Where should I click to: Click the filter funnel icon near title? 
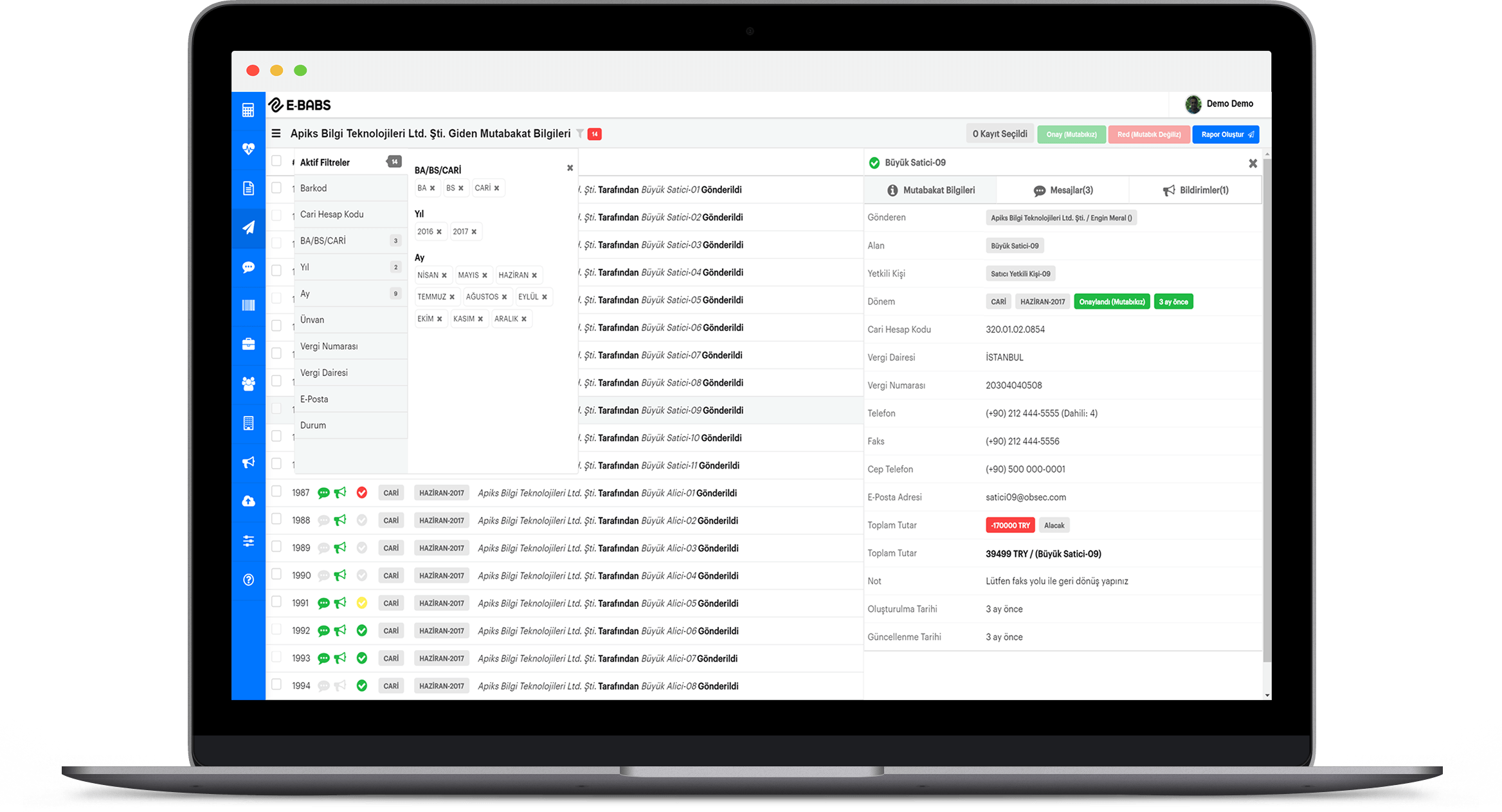pyautogui.click(x=580, y=134)
